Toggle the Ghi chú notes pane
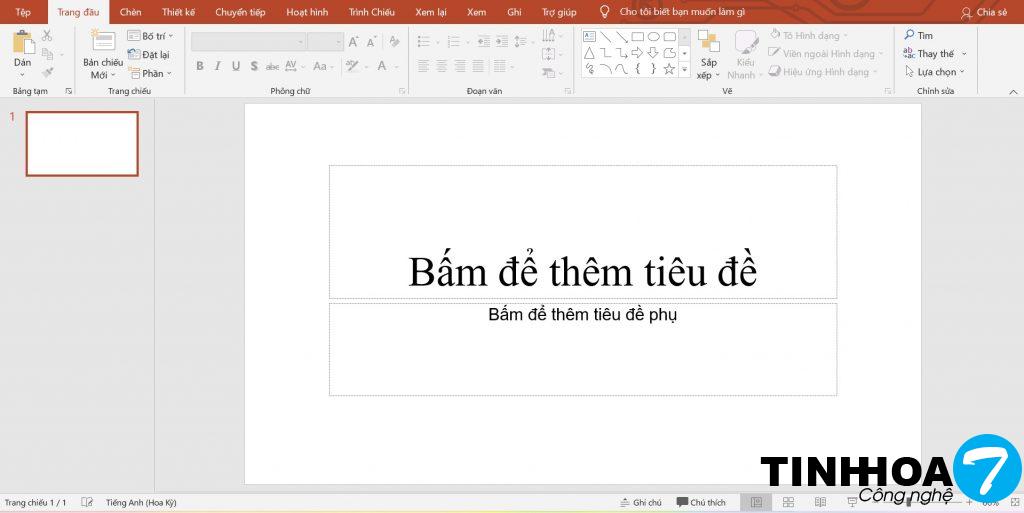The width and height of the screenshot is (1024, 513). [640, 502]
